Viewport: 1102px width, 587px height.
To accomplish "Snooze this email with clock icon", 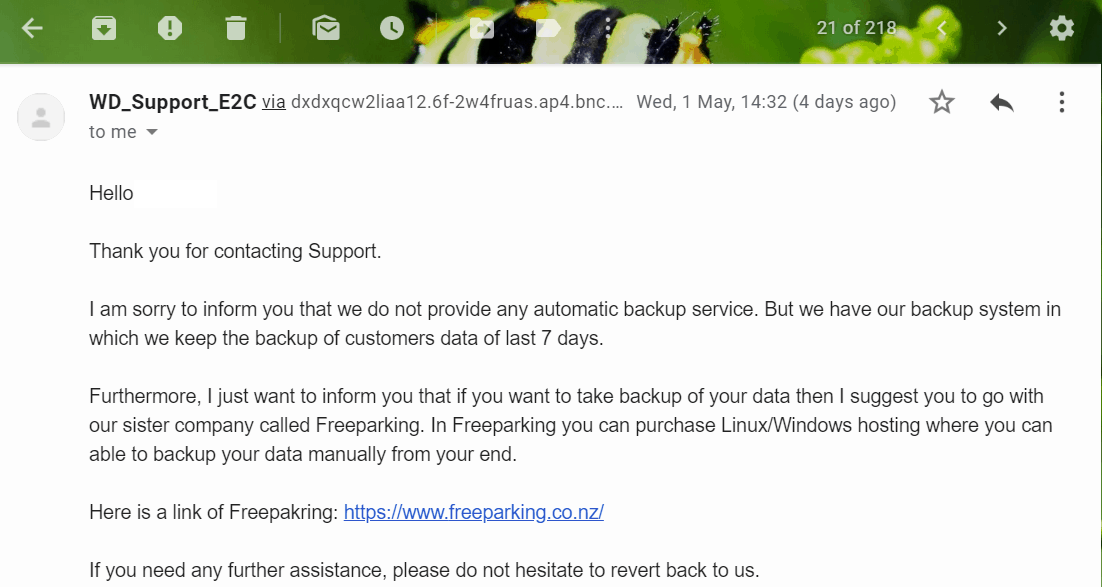I will 392,28.
